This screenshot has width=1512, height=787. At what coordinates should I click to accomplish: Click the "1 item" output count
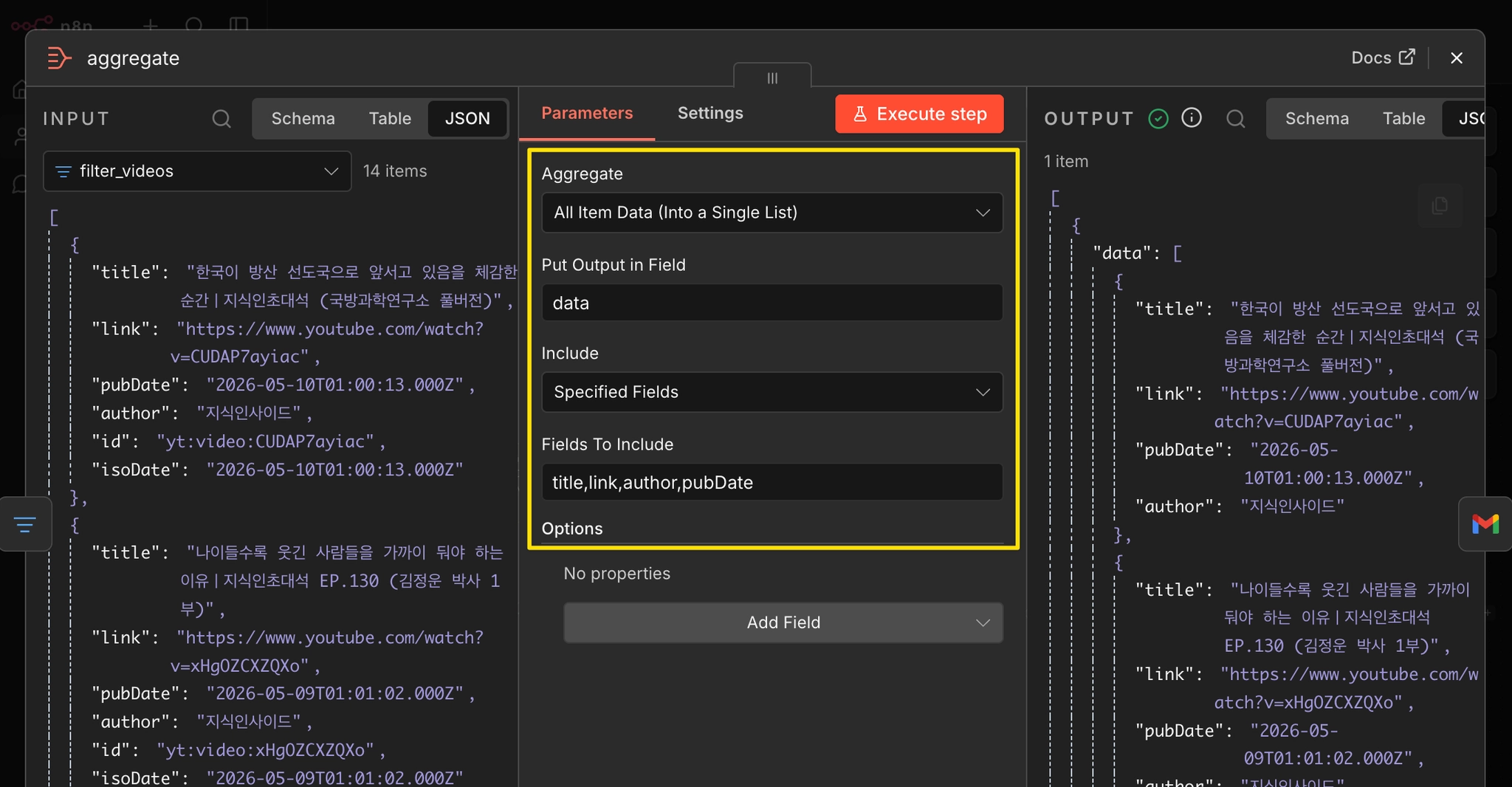tap(1066, 161)
